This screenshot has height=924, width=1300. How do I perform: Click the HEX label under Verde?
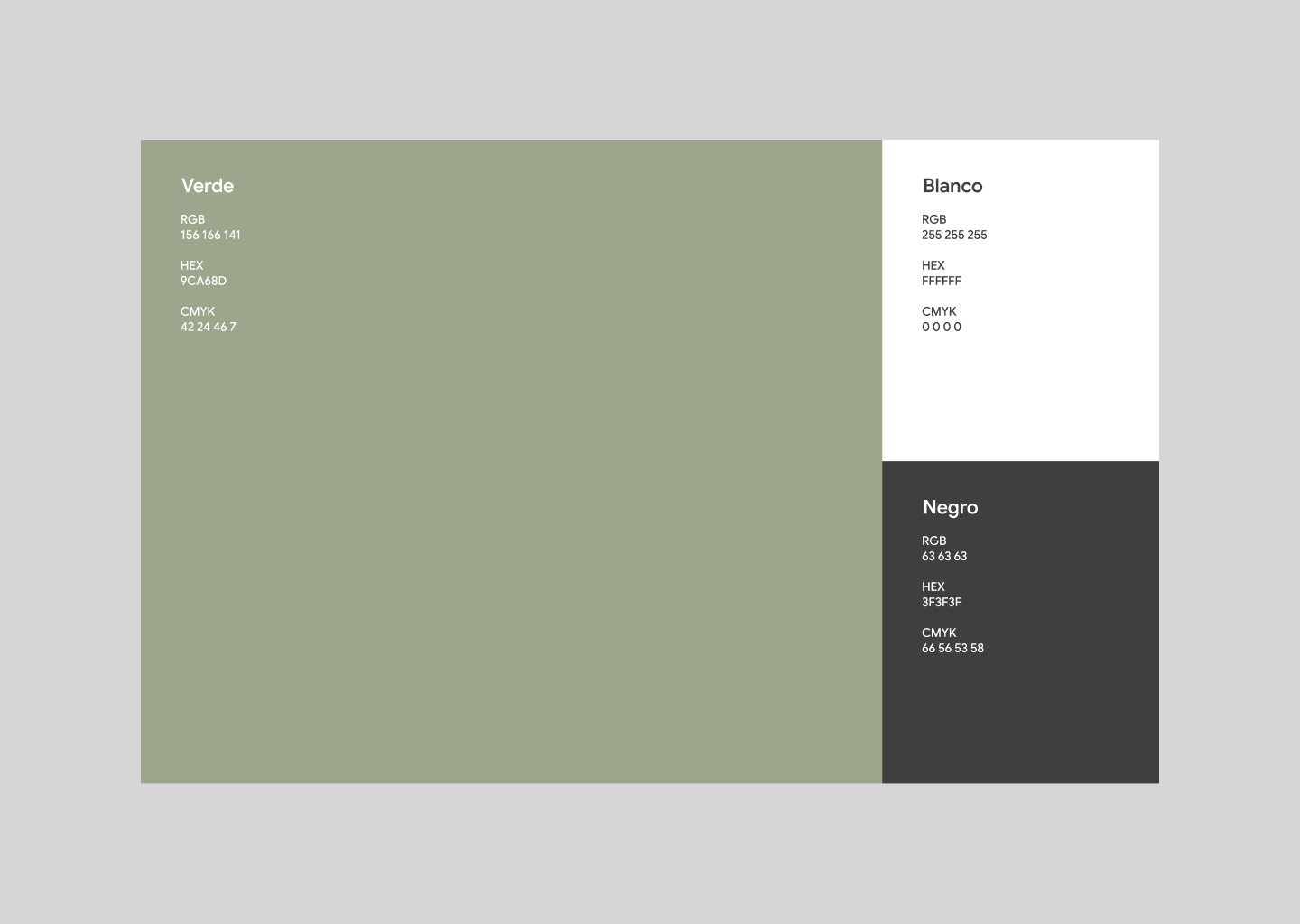point(191,265)
